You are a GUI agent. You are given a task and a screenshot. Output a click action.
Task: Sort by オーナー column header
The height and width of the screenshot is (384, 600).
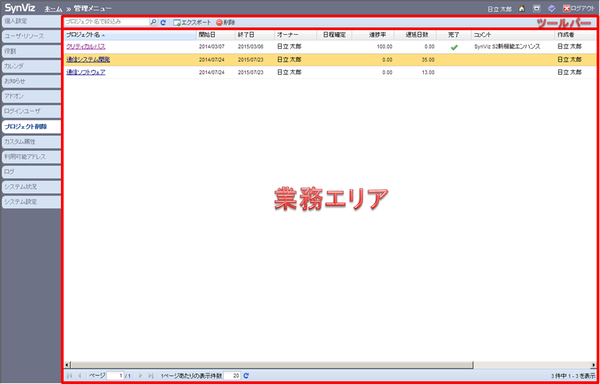(x=296, y=35)
